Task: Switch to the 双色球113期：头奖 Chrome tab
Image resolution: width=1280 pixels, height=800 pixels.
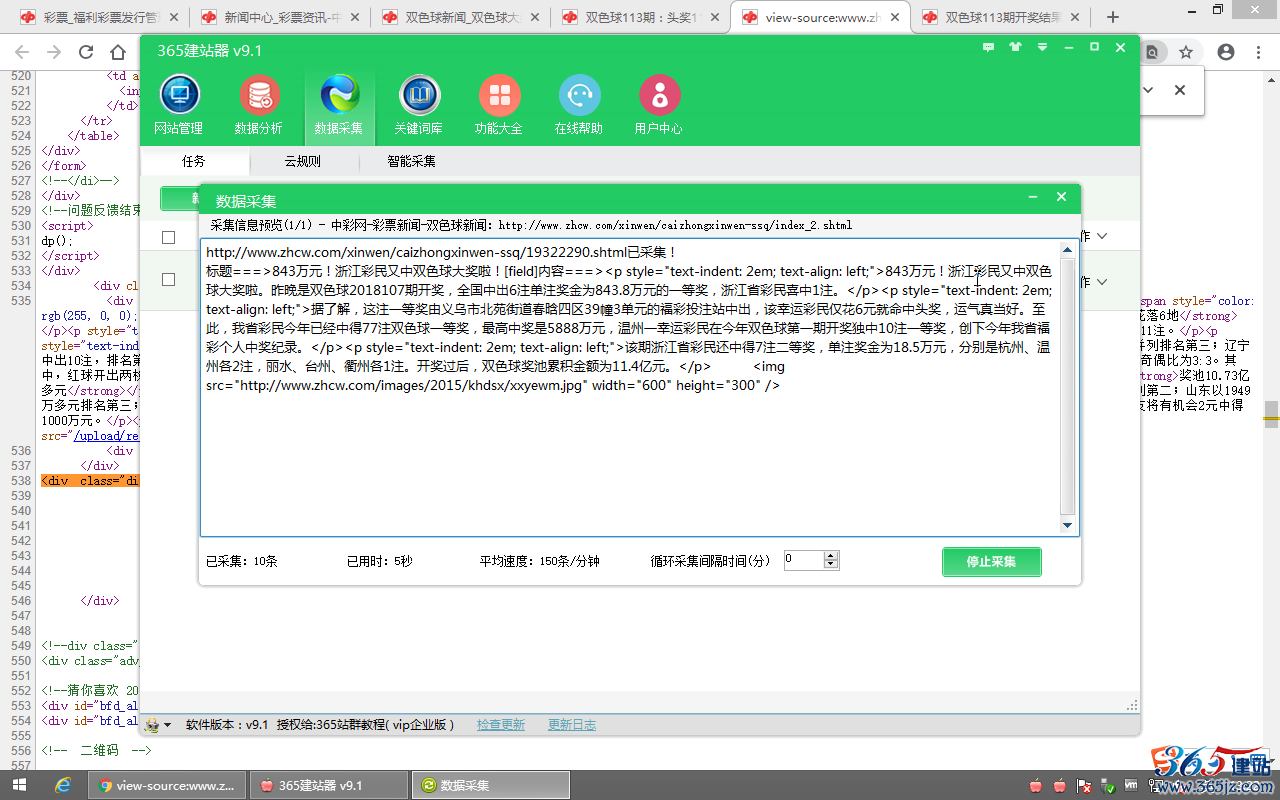Action: point(640,17)
